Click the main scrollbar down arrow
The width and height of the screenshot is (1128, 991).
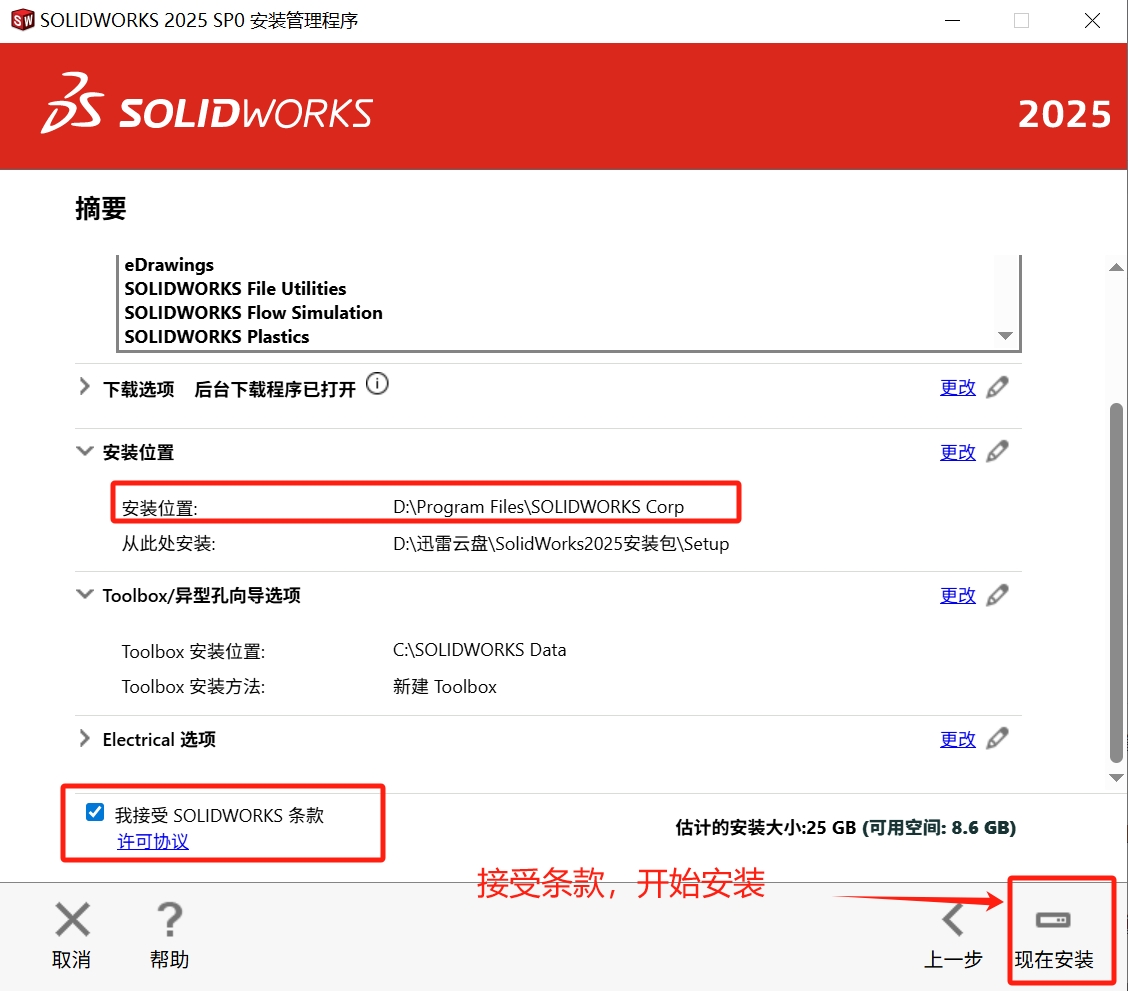[x=1116, y=777]
